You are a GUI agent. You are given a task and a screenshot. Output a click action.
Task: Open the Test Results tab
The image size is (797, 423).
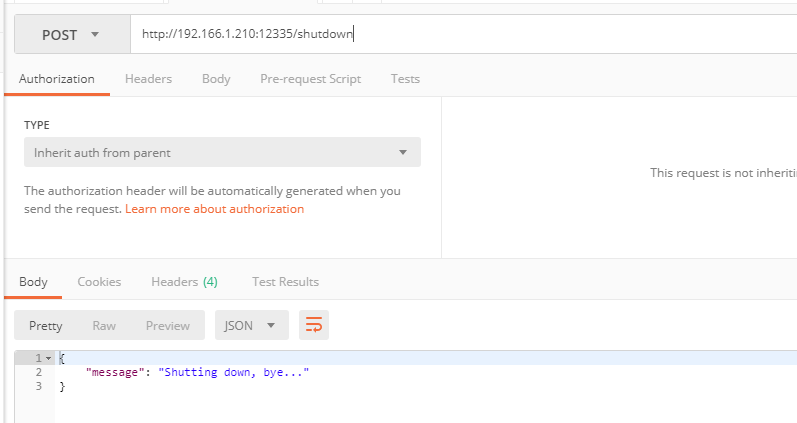pyautogui.click(x=285, y=282)
